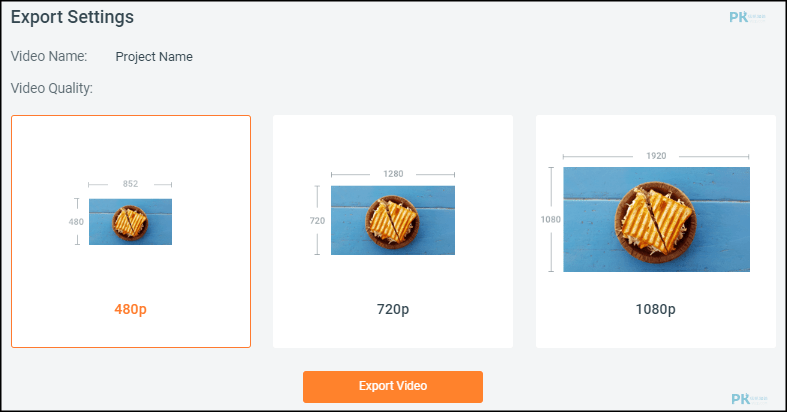Click the Project Name text field
This screenshot has width=787, height=412.
(154, 57)
